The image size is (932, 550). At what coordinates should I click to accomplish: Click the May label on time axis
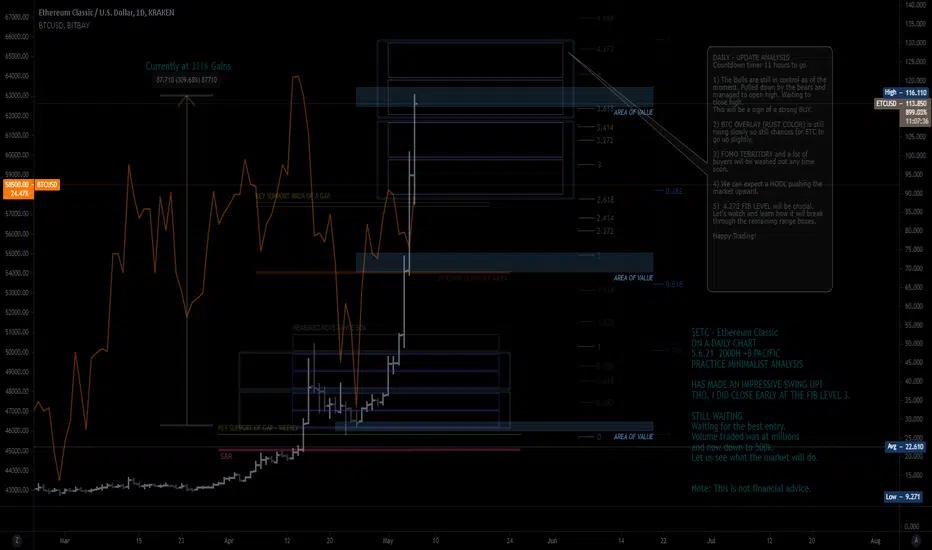(x=388, y=540)
